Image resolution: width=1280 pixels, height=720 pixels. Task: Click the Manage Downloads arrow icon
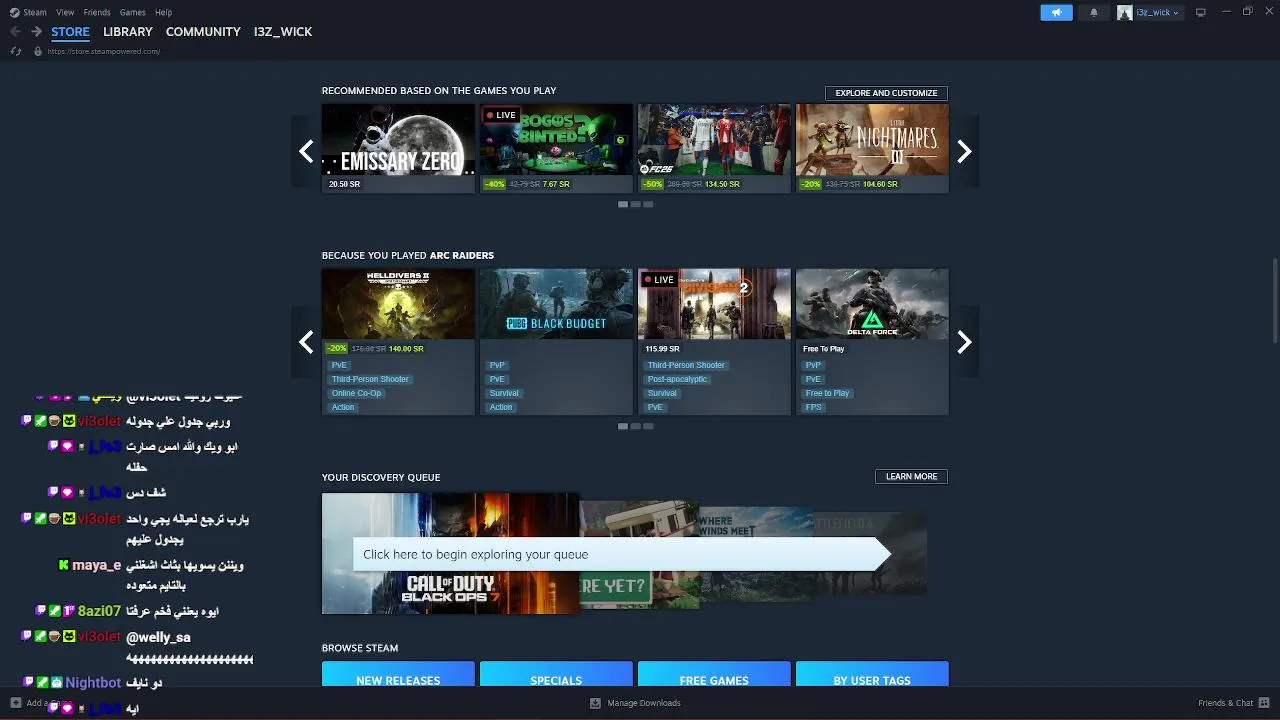coord(595,703)
